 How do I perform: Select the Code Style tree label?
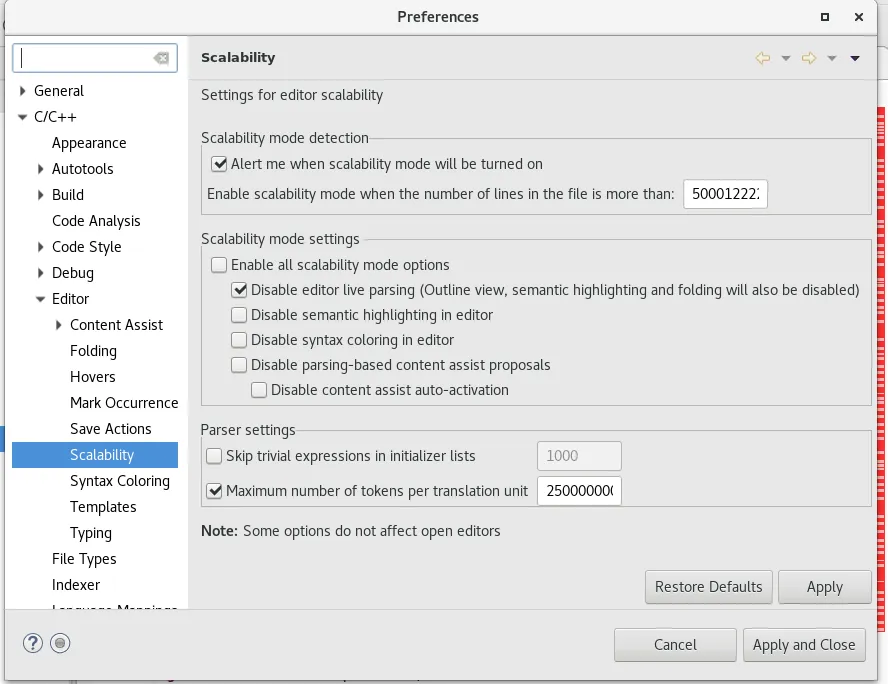[x=87, y=247]
